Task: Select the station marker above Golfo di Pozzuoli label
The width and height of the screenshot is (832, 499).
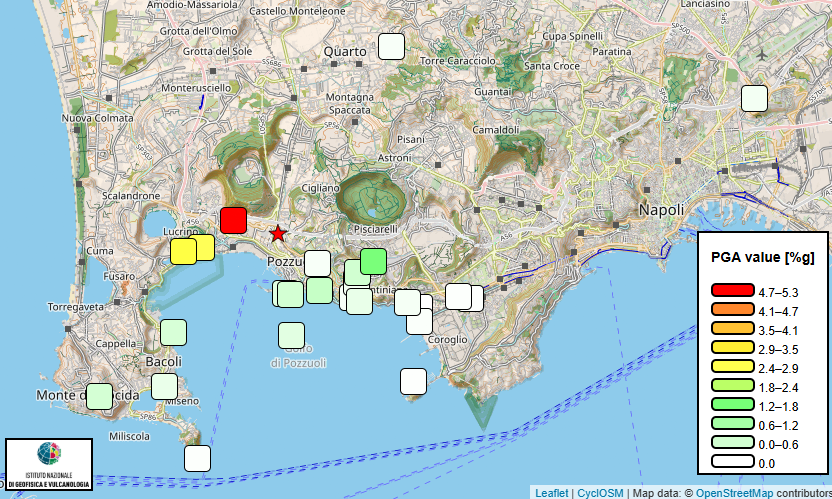Action: [x=291, y=335]
